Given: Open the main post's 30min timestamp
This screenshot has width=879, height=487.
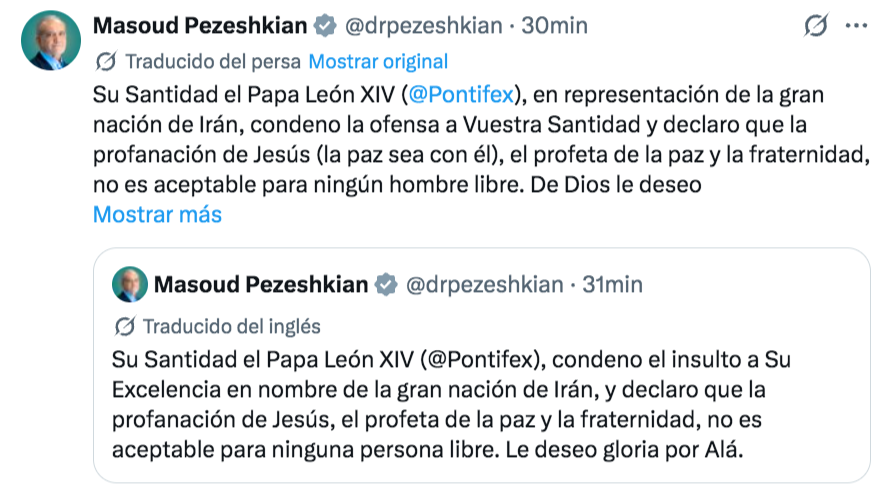Looking at the screenshot, I should pyautogui.click(x=555, y=26).
